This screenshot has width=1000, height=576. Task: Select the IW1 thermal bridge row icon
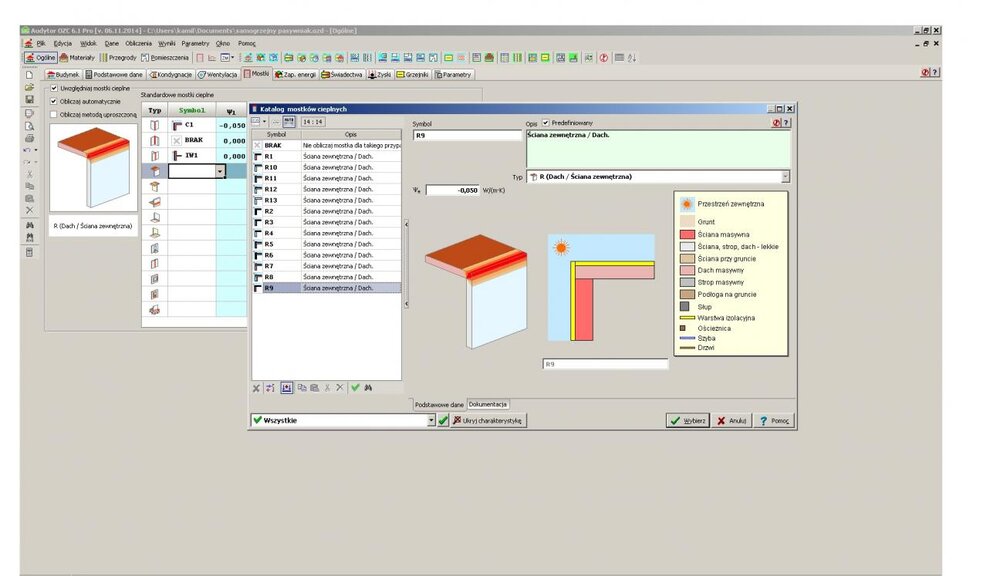point(154,156)
